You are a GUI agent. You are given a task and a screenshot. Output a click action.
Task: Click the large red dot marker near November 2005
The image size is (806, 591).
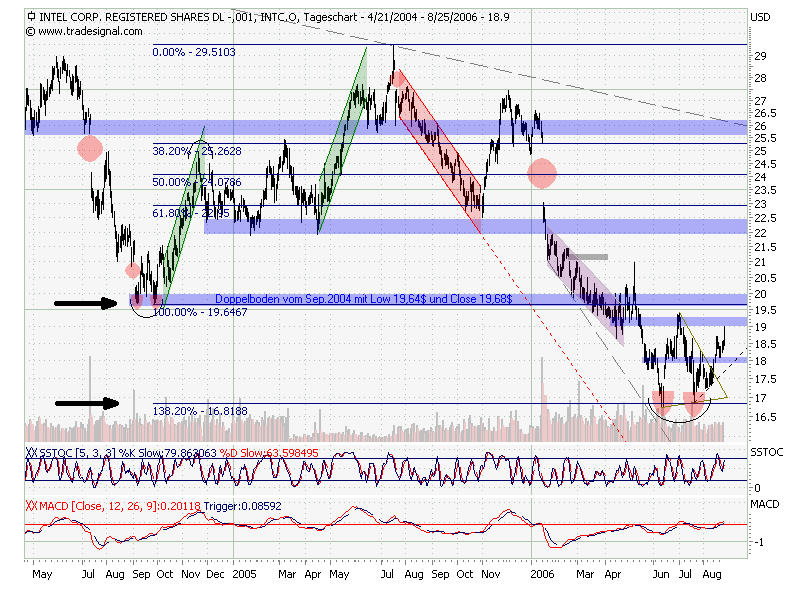click(542, 173)
